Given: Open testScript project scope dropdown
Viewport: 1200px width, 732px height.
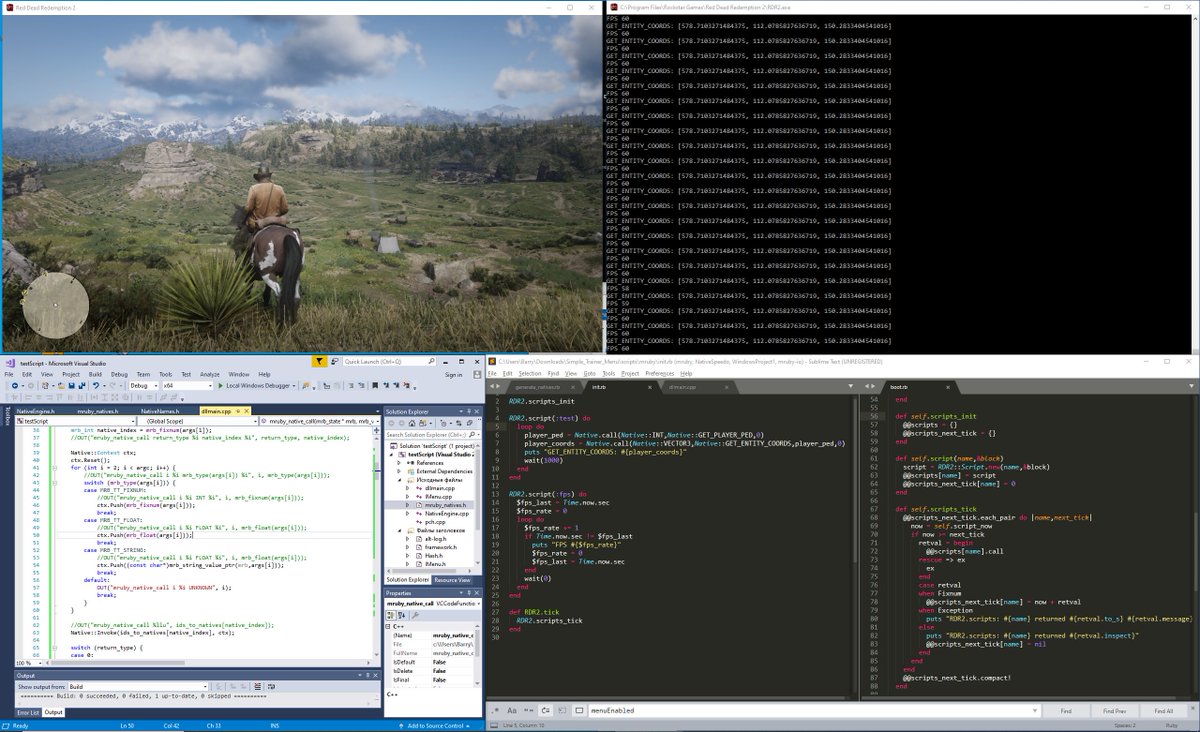Looking at the screenshot, I should click(76, 421).
